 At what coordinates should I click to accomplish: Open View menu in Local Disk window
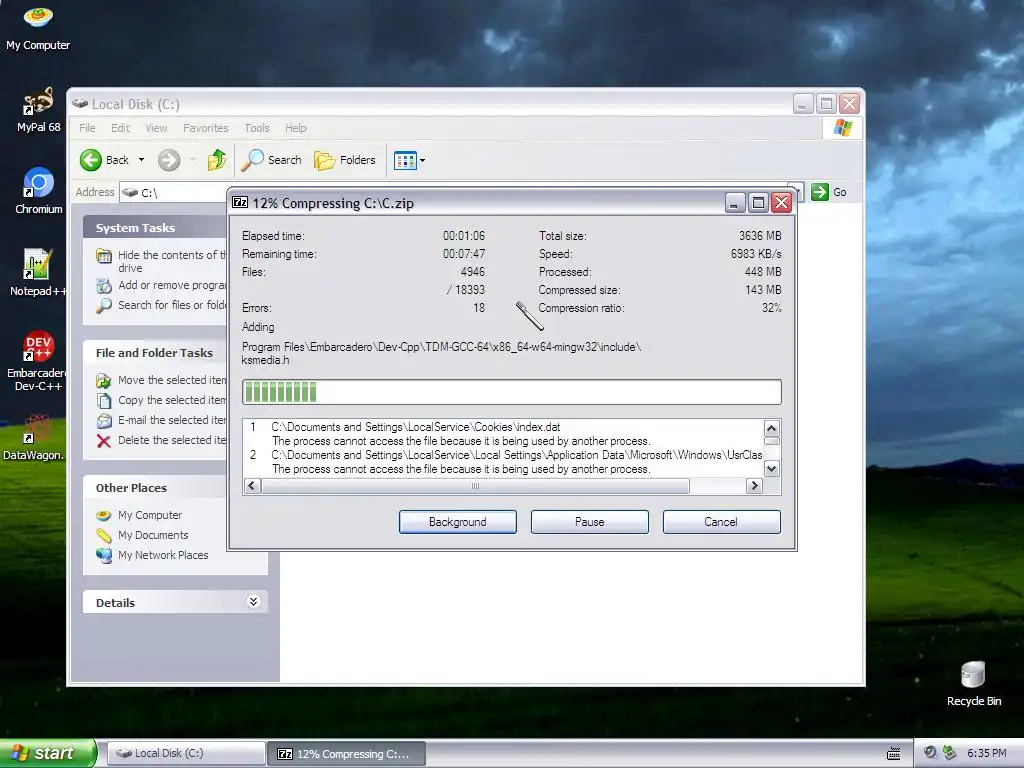156,128
